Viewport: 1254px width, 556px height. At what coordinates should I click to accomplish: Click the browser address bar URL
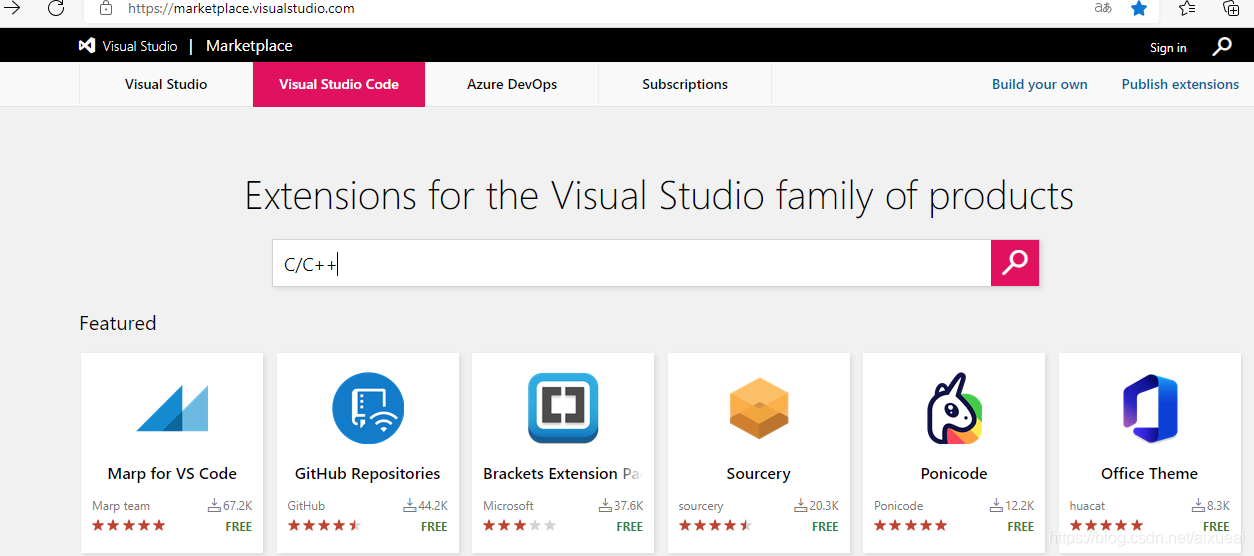tap(241, 8)
